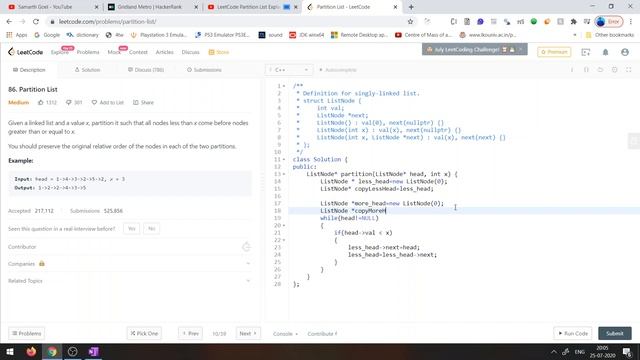
Task: Open the Contest menu item
Action: tap(138, 52)
